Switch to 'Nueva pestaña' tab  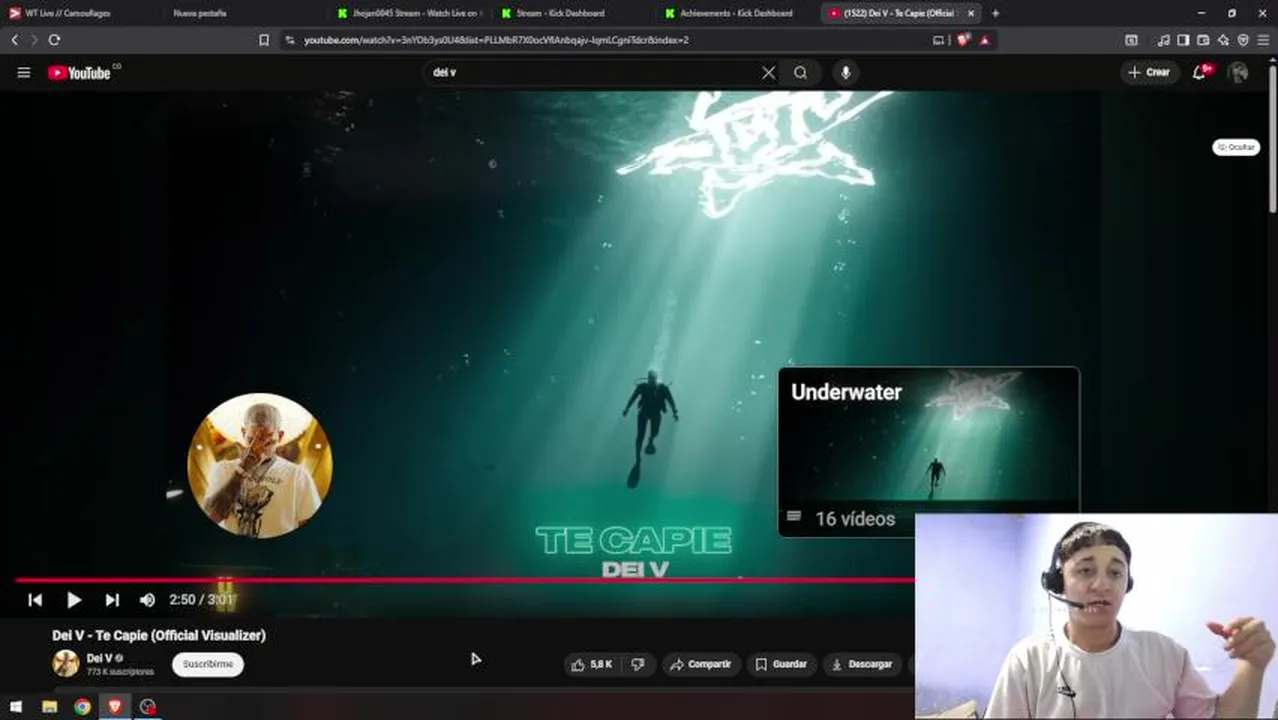click(245, 13)
